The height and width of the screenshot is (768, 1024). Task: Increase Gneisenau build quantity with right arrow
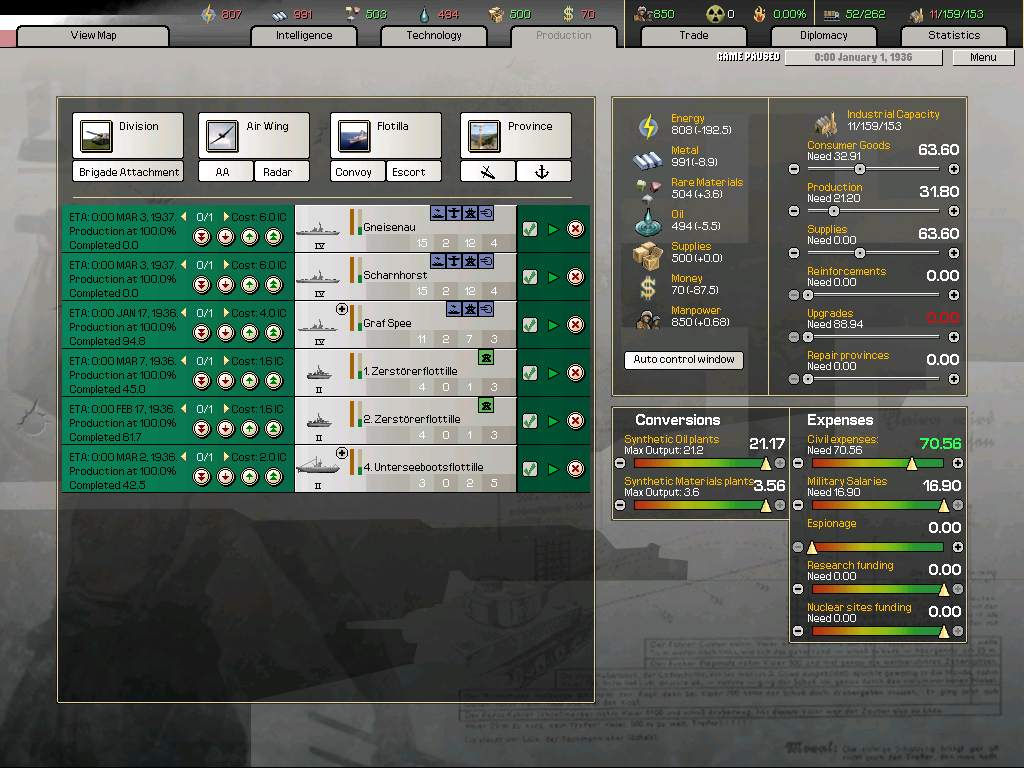(x=225, y=217)
